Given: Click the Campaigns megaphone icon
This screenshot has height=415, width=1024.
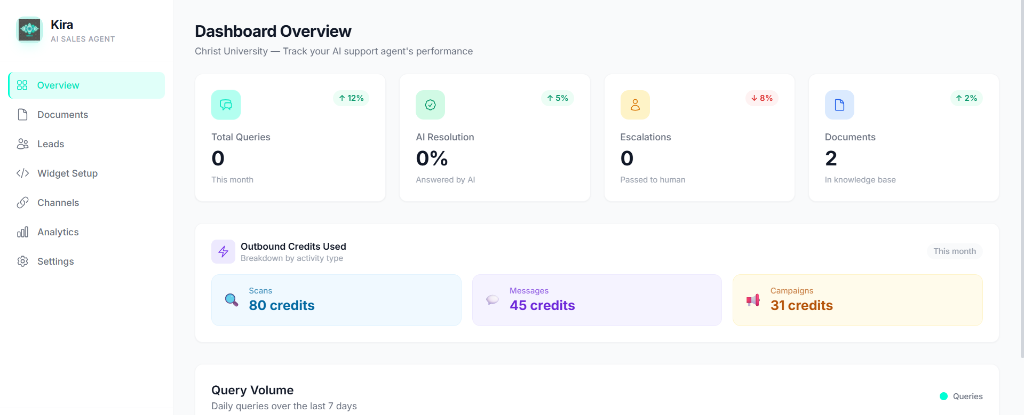Looking at the screenshot, I should pos(753,300).
